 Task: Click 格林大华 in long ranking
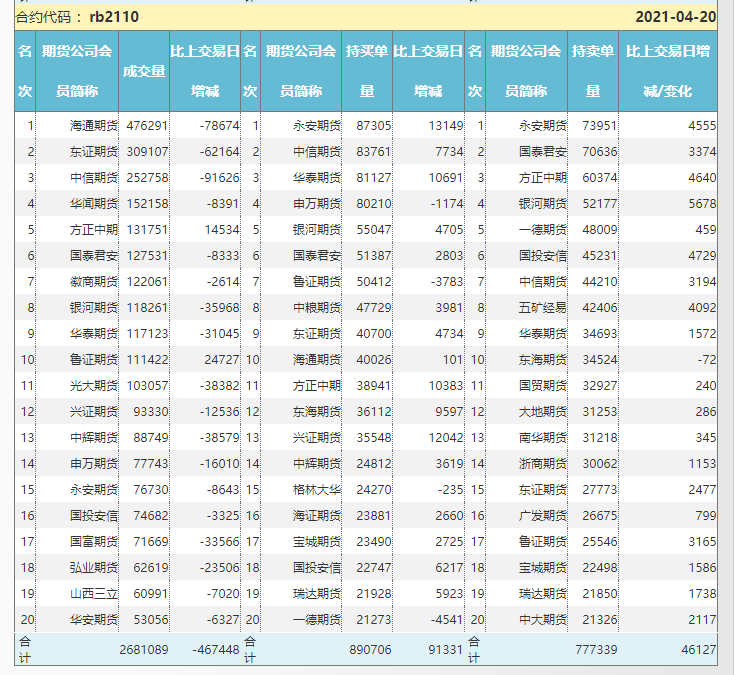pos(317,490)
